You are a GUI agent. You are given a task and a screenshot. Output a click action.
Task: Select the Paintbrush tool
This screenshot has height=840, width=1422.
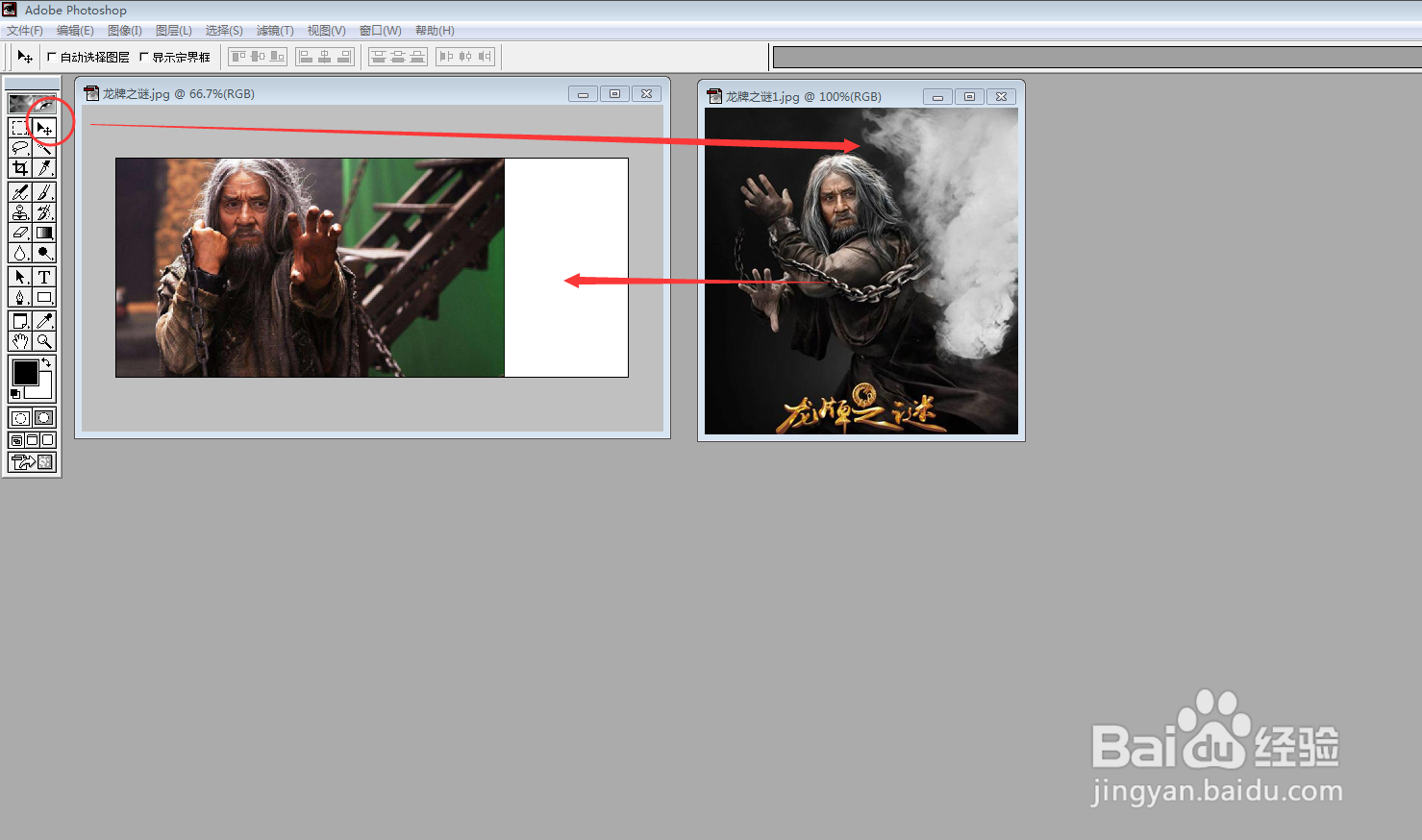pos(44,192)
